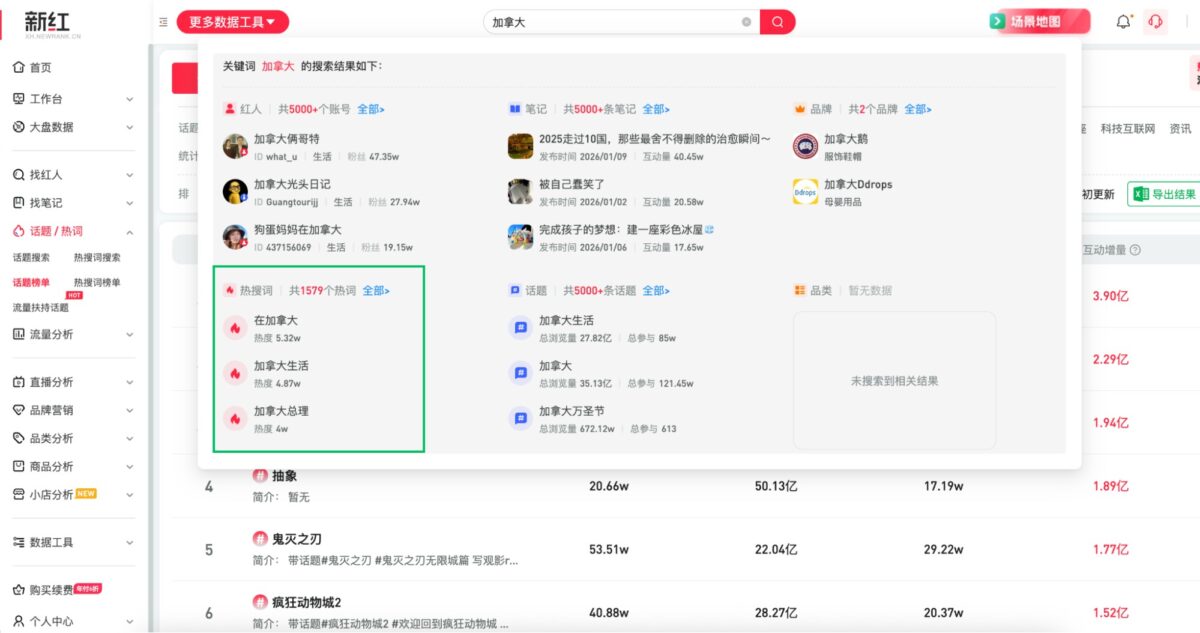Viewport: 1200px width, 633px height.
Task: View all 红人 accounts via 全部
Action: [x=370, y=109]
